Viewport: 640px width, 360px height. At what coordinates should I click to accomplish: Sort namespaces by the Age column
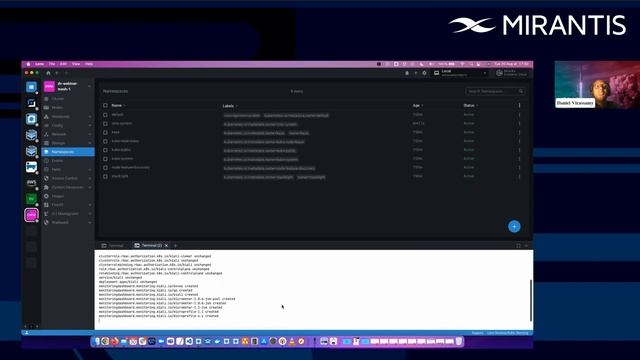[x=417, y=105]
